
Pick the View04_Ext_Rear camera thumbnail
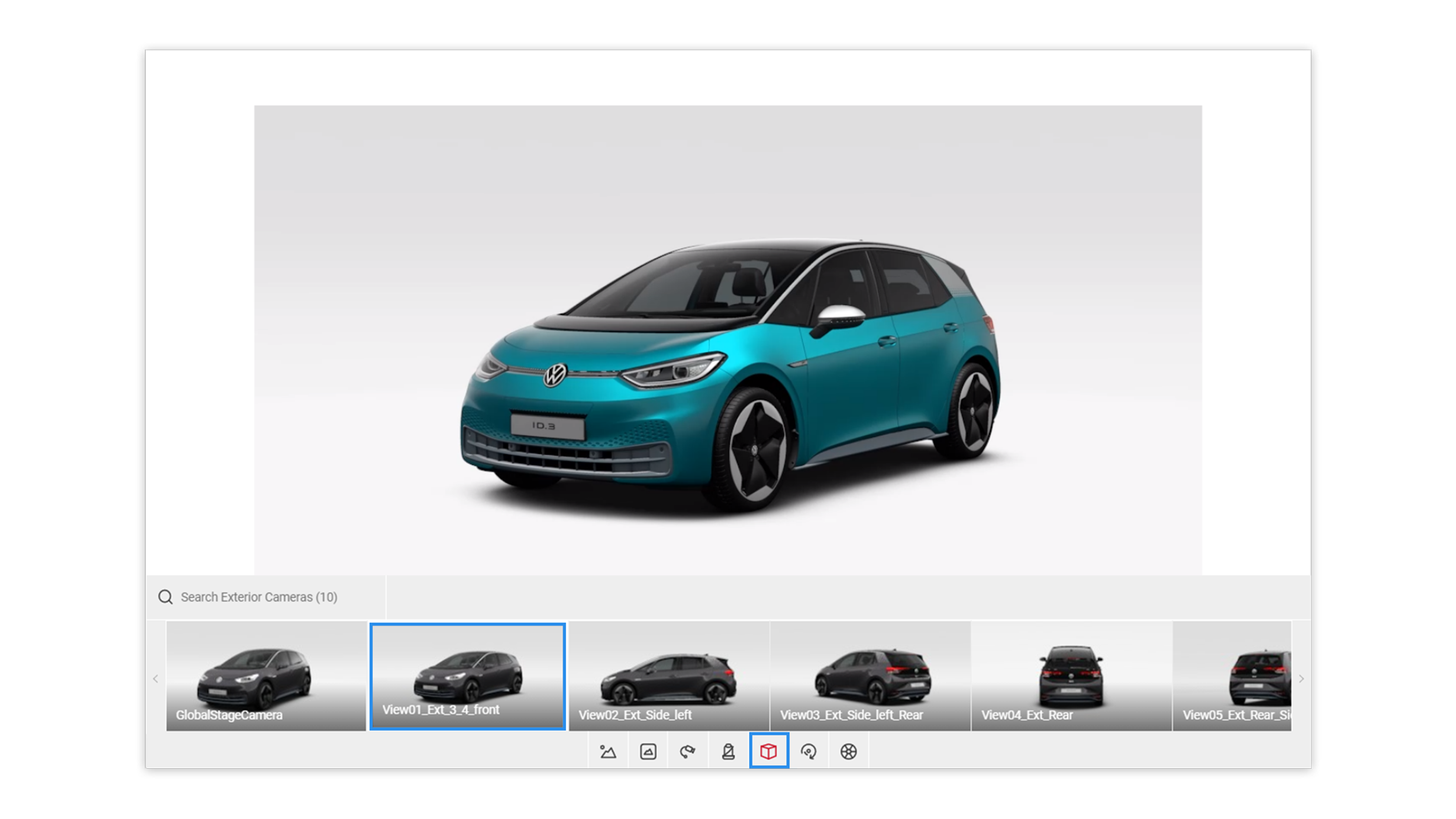pyautogui.click(x=1072, y=676)
